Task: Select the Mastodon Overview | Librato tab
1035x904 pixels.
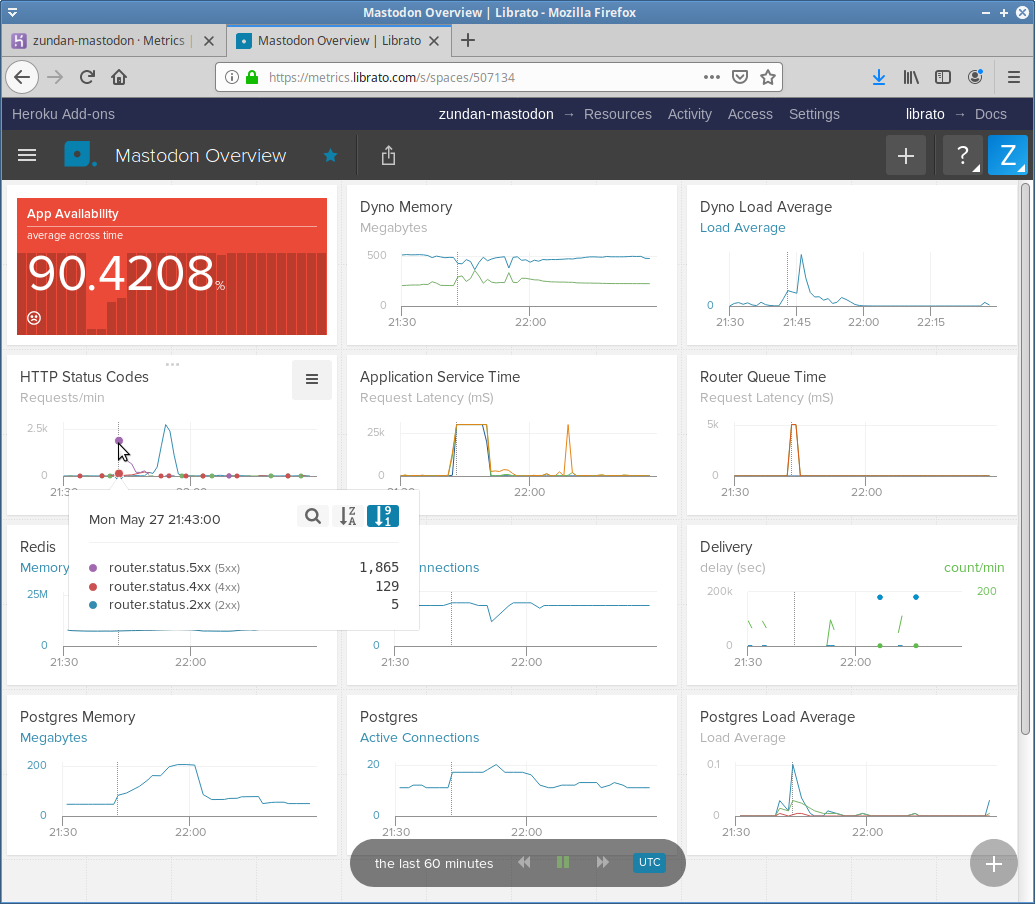Action: click(339, 41)
